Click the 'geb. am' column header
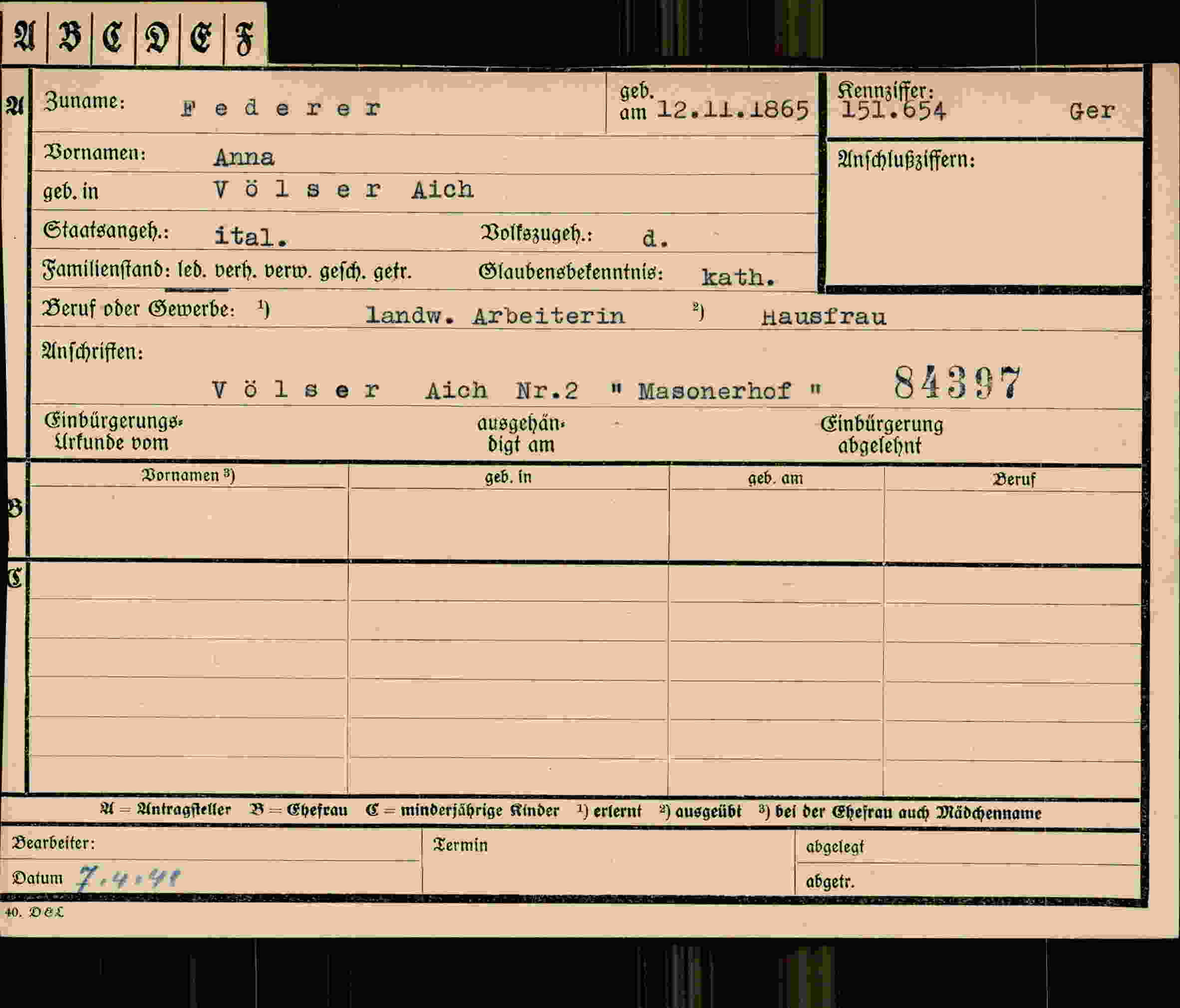Viewport: 1180px width, 1008px height. (x=776, y=478)
